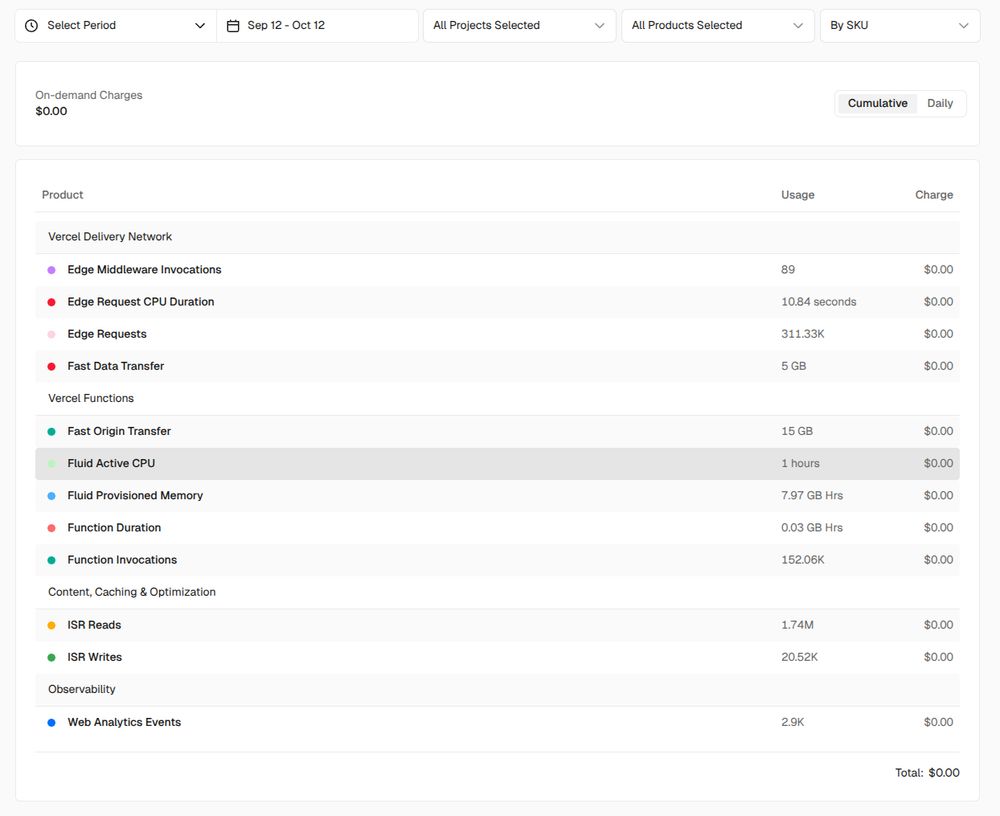
Task: Click the Usage column header
Action: click(797, 195)
